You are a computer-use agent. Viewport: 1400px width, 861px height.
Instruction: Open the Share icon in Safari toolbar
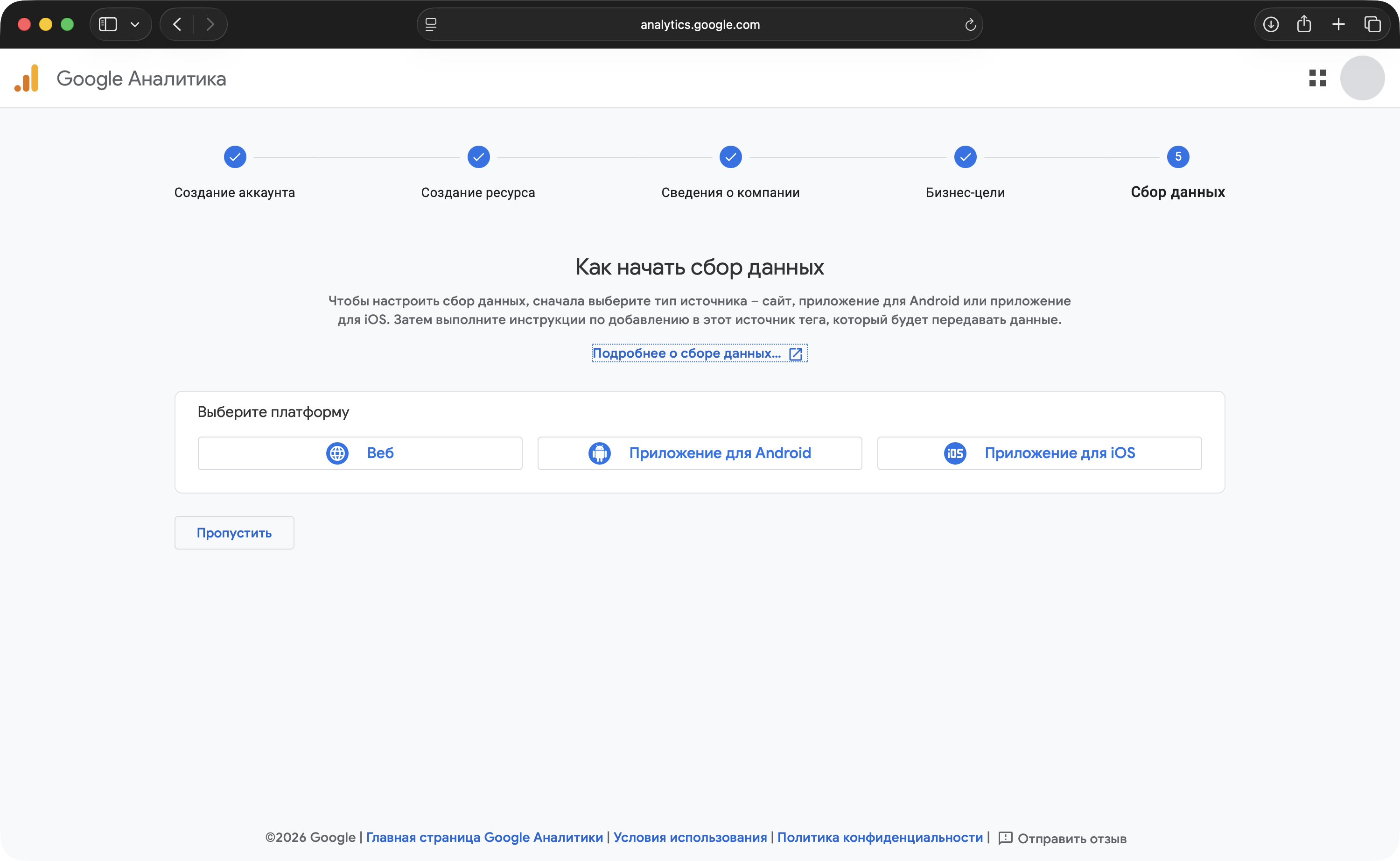tap(1304, 24)
